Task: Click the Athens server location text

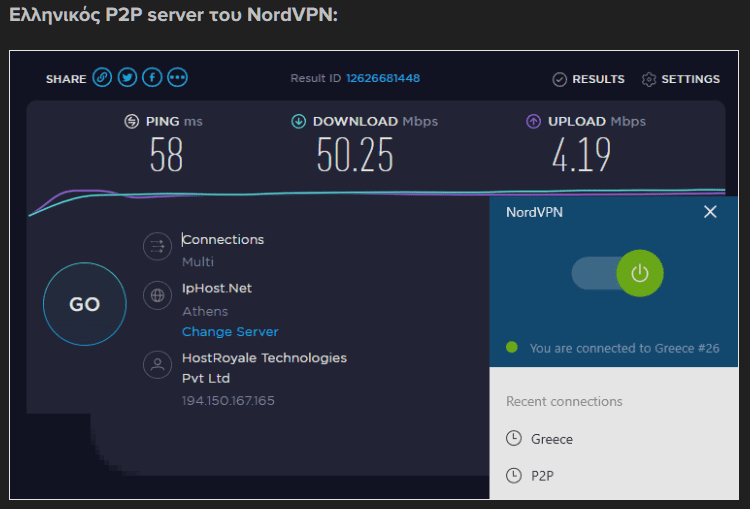Action: tap(205, 311)
